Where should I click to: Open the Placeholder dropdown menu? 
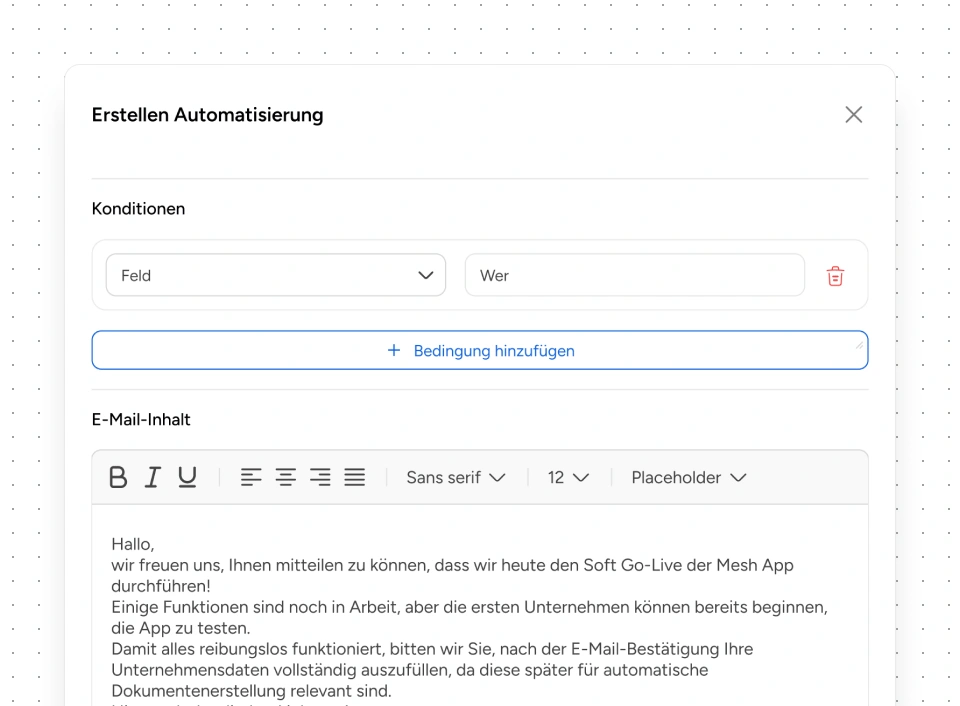point(688,478)
